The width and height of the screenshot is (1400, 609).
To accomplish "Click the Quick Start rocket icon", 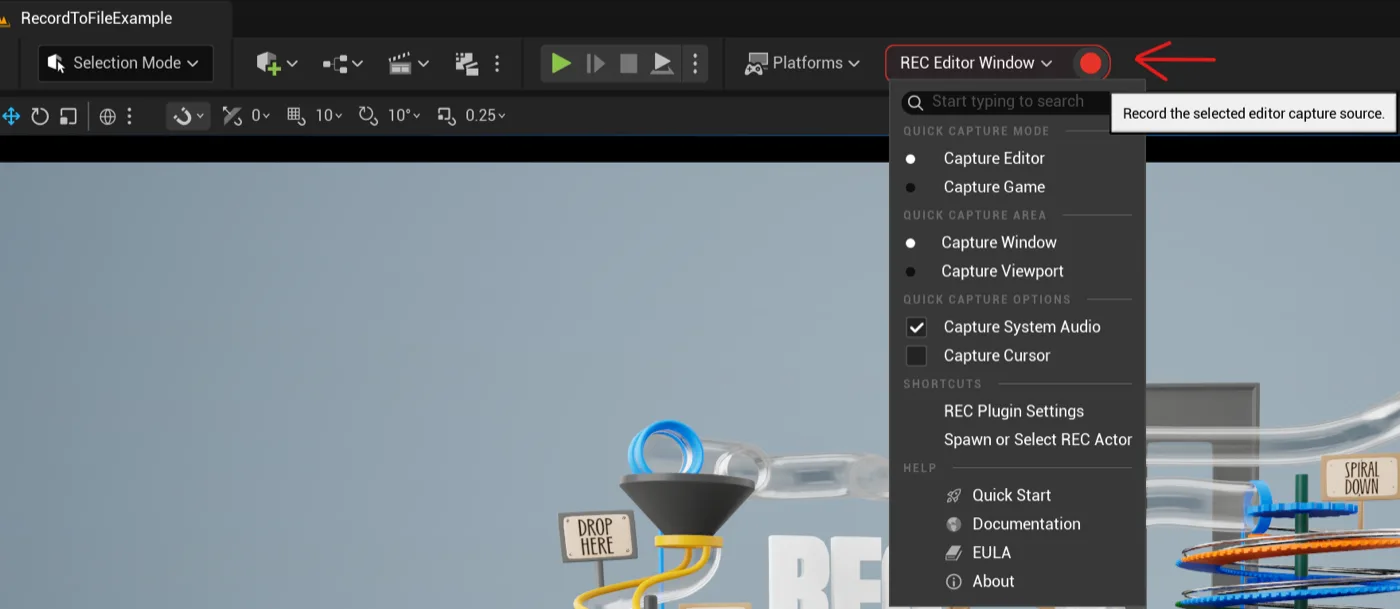I will [954, 496].
